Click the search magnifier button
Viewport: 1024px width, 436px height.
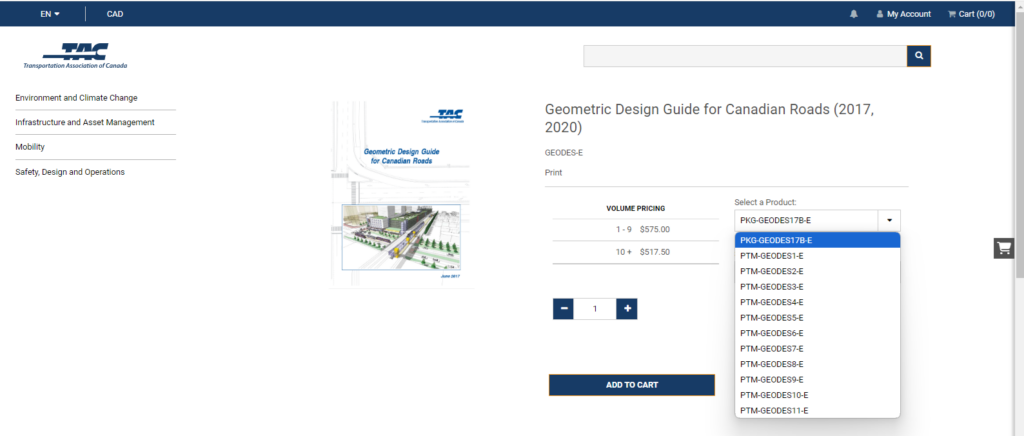[919, 56]
